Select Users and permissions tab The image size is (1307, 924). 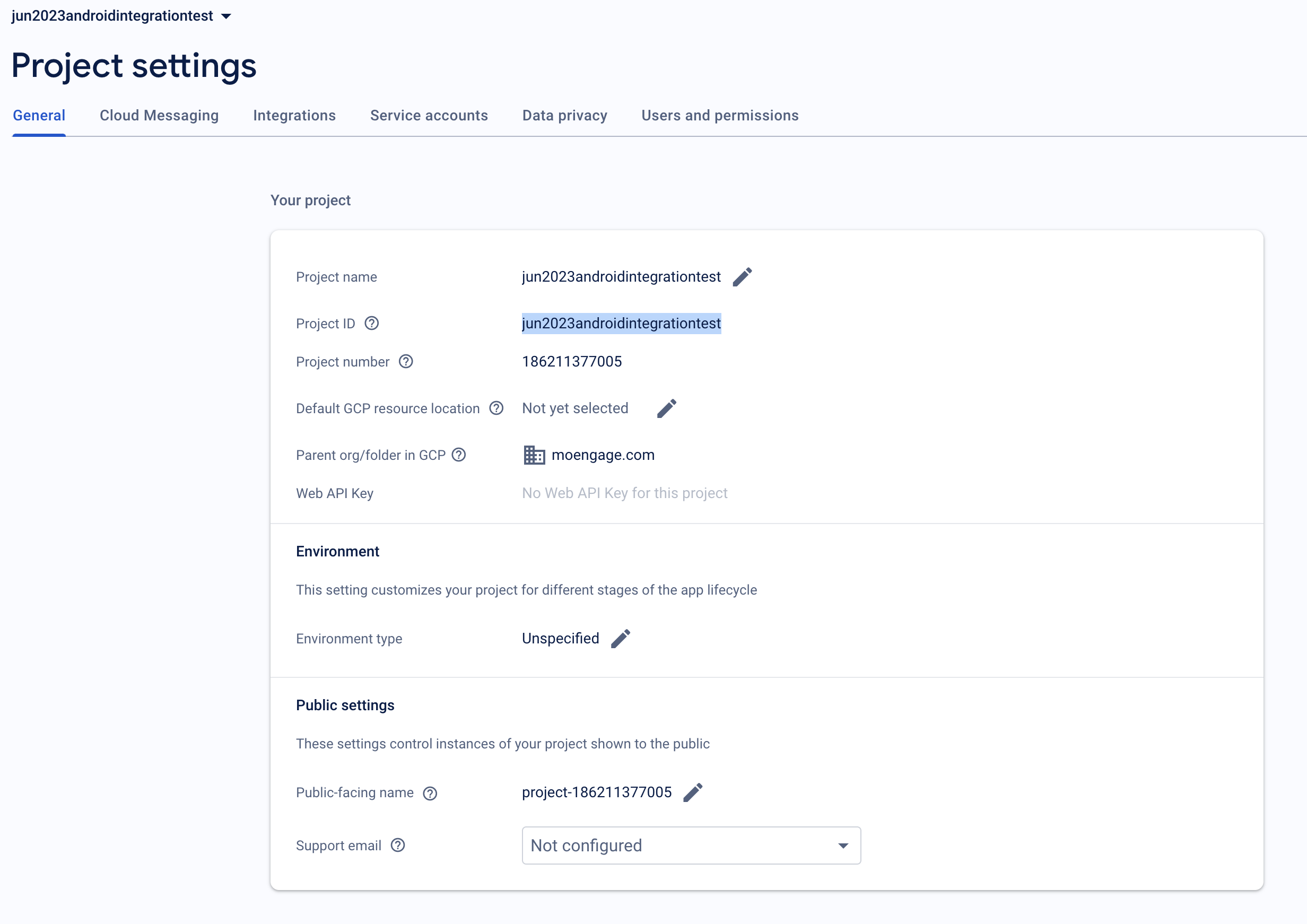coord(719,116)
